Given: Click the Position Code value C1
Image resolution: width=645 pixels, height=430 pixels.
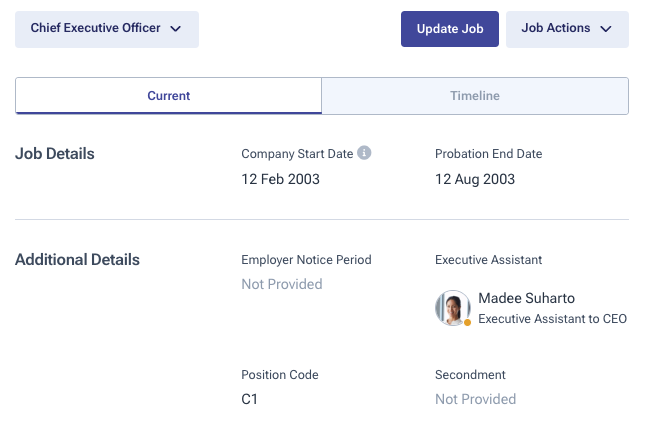Looking at the screenshot, I should 250,399.
